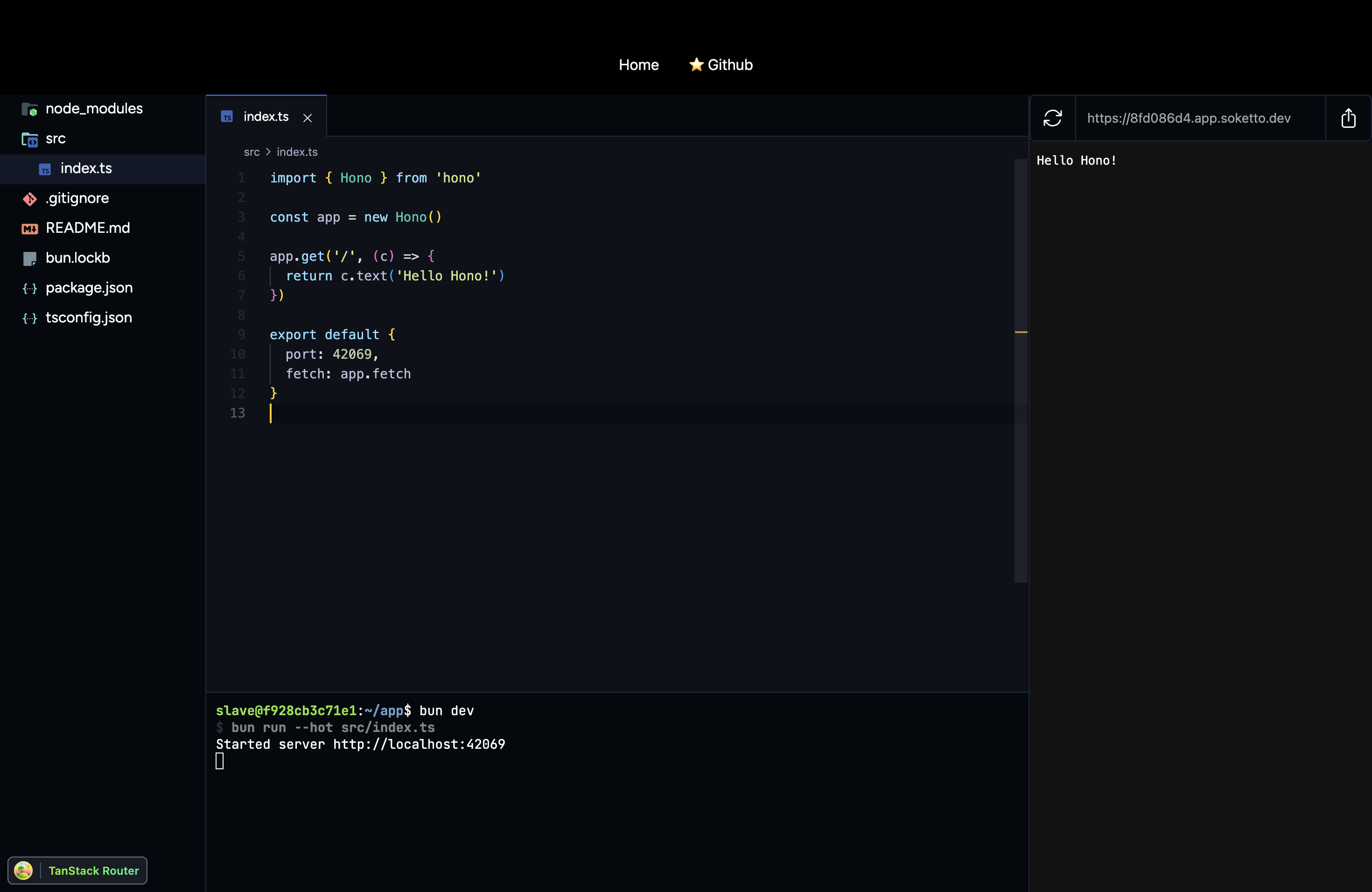Click the src breadcrumb segment
The height and width of the screenshot is (892, 1372).
tap(252, 152)
